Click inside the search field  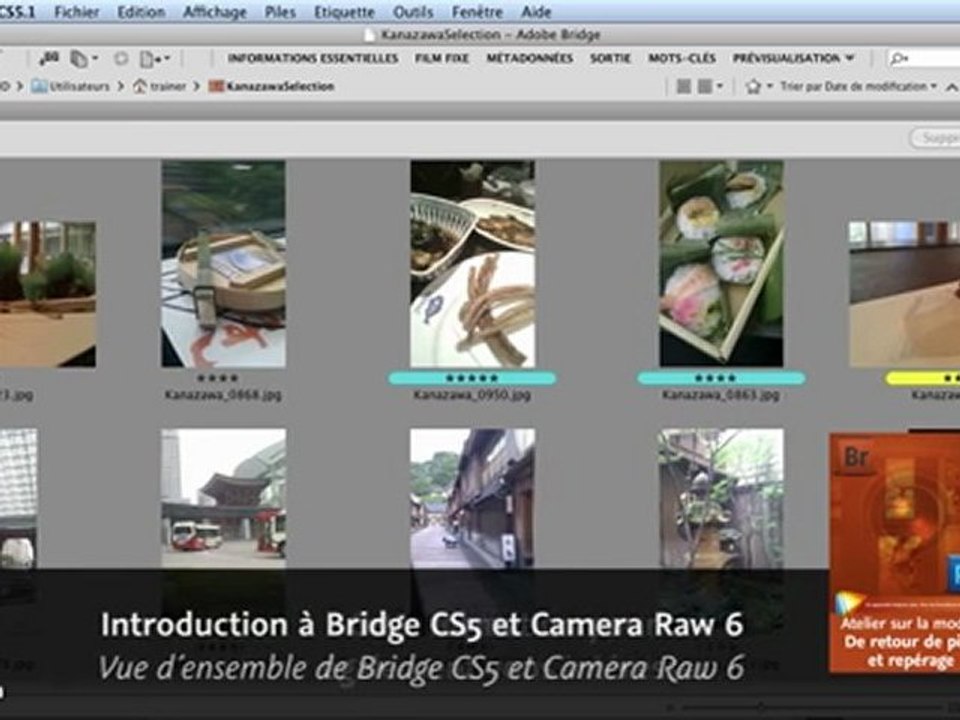pos(923,59)
